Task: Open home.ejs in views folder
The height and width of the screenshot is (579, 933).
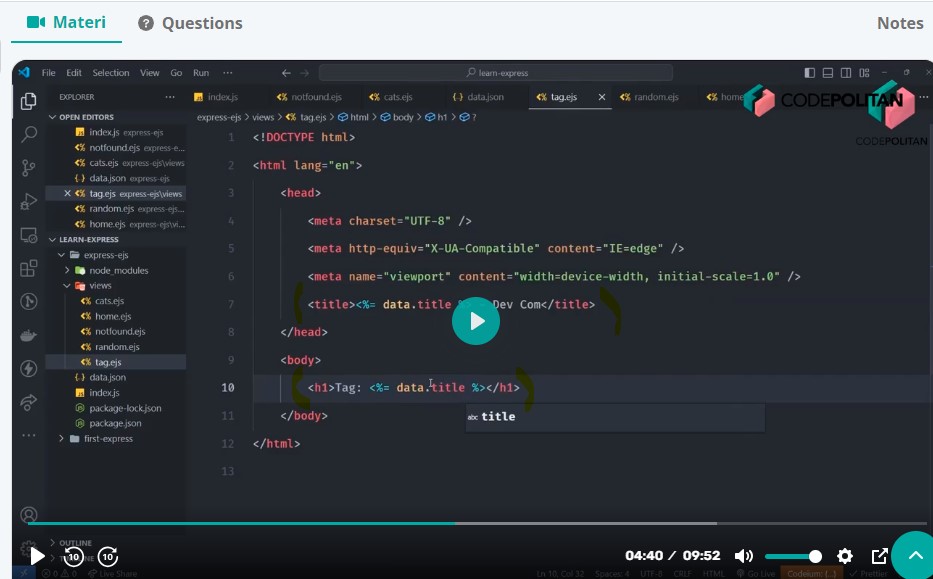Action: point(113,316)
